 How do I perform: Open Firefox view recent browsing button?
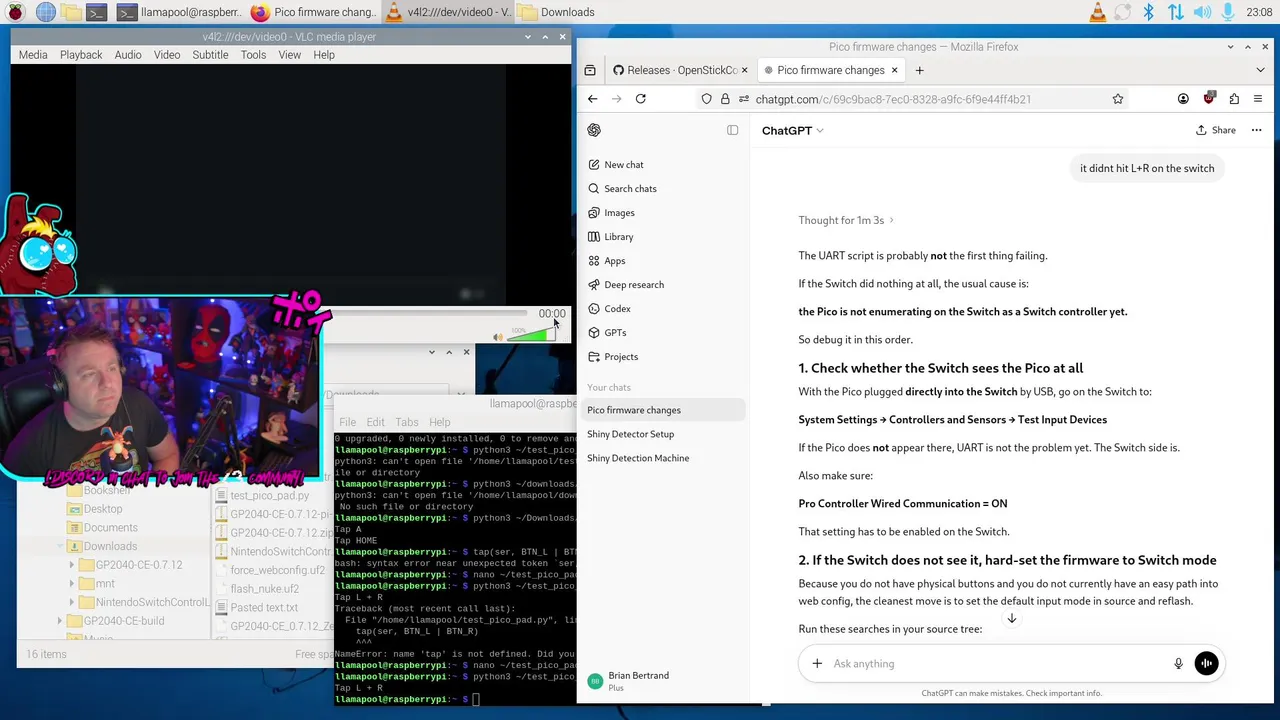point(590,70)
